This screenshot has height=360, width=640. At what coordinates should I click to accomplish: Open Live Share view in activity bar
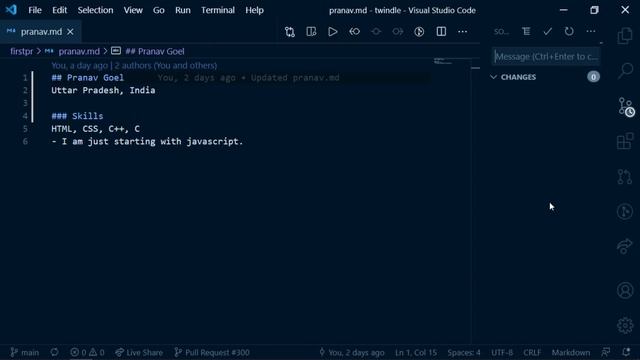(625, 247)
